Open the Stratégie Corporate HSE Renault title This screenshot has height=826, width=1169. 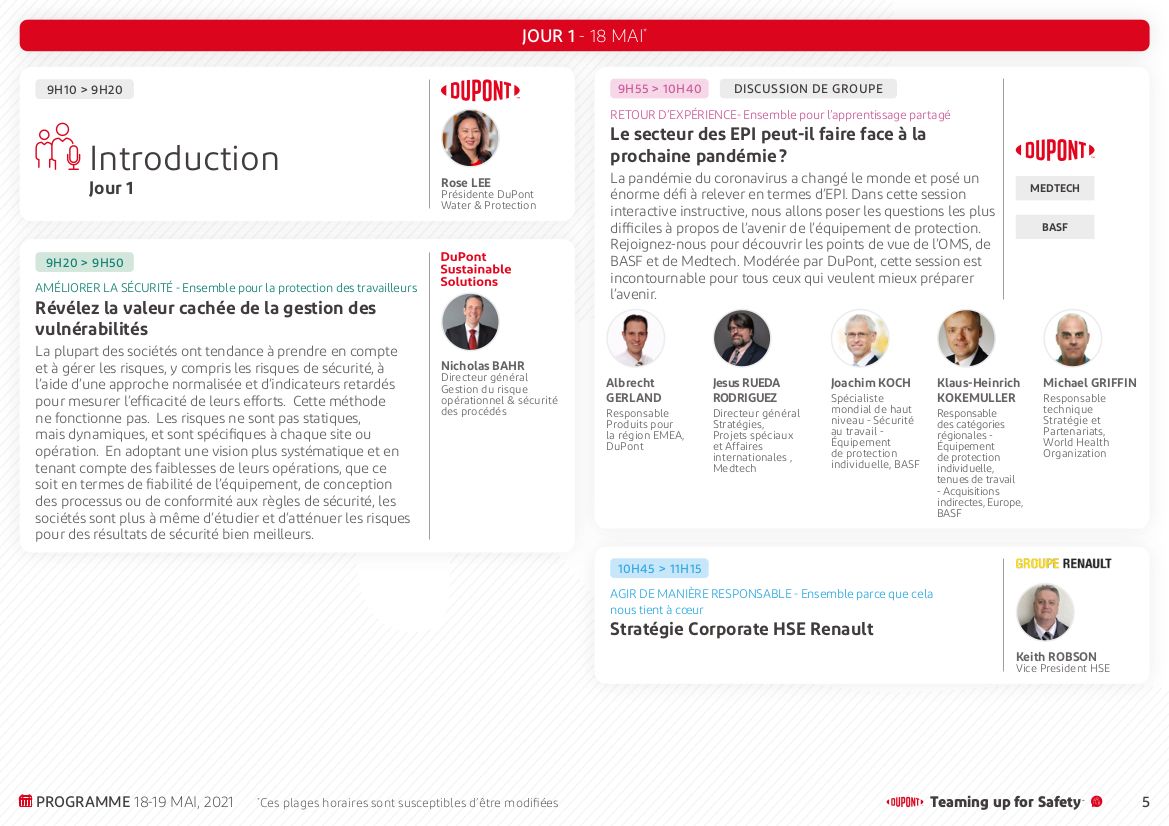click(x=741, y=629)
